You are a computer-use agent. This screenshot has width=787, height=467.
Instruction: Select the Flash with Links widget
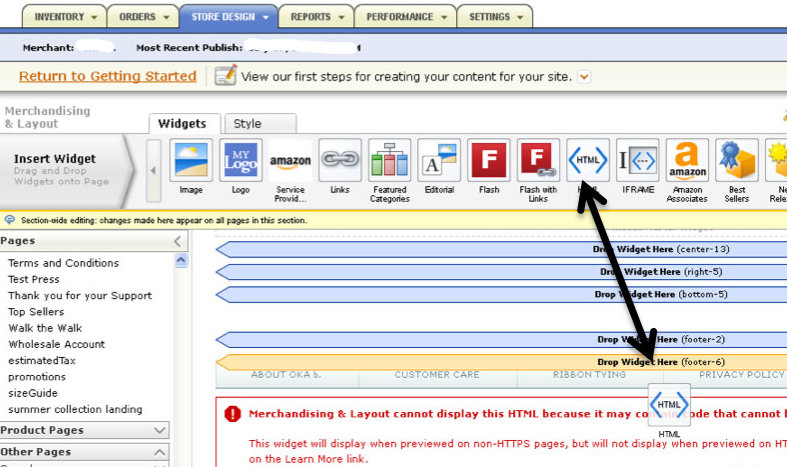point(538,160)
